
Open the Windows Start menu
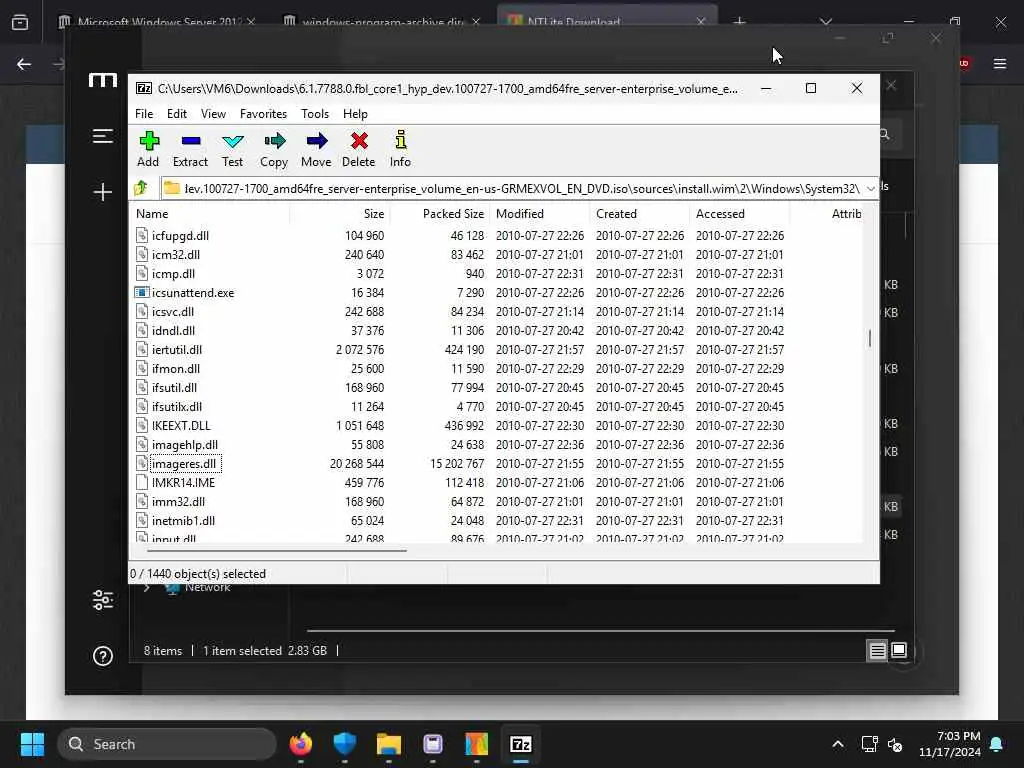pyautogui.click(x=32, y=744)
